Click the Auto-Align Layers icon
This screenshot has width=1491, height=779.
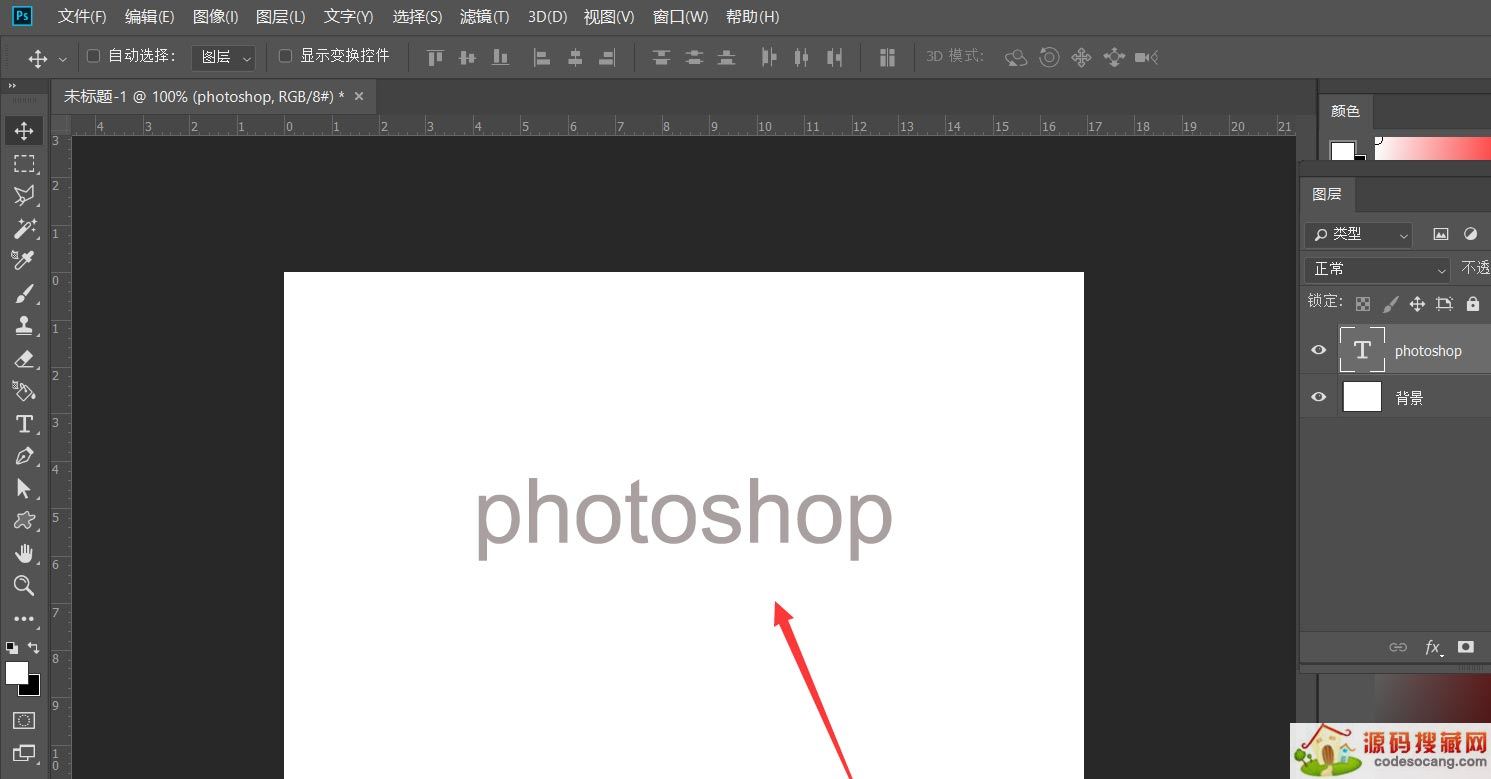tap(887, 58)
